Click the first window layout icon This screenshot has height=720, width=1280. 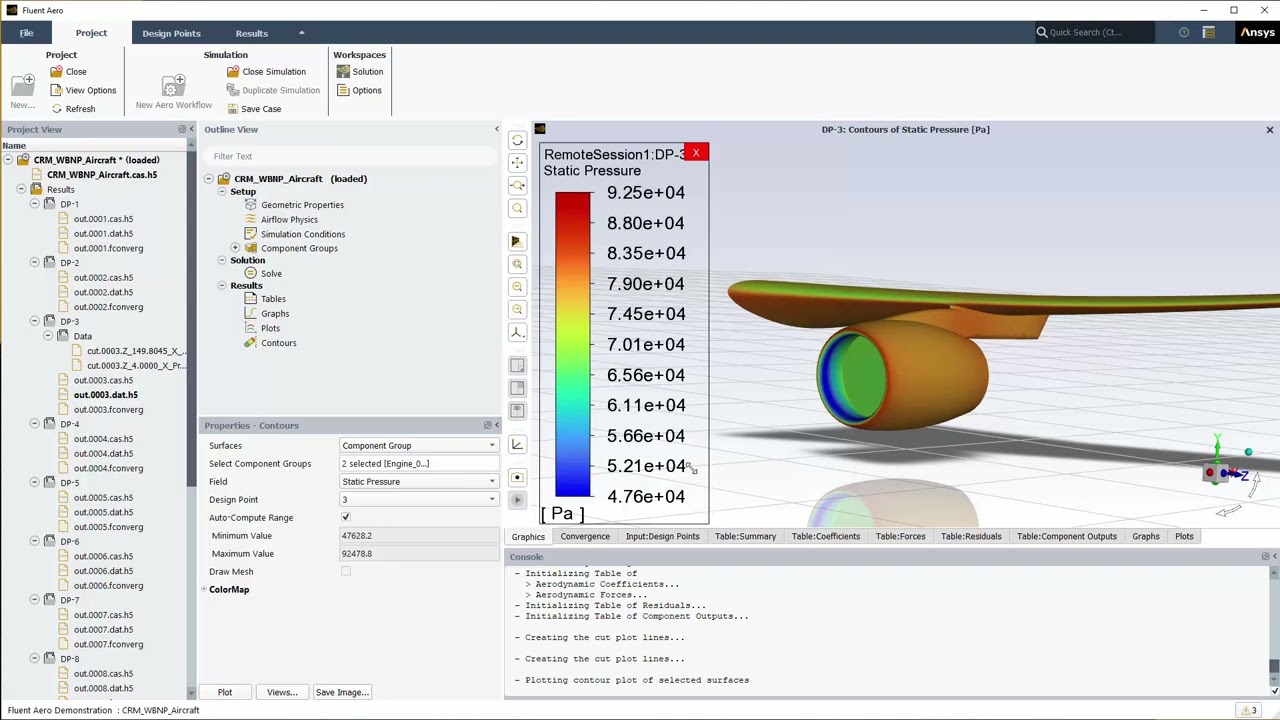pyautogui.click(x=517, y=366)
